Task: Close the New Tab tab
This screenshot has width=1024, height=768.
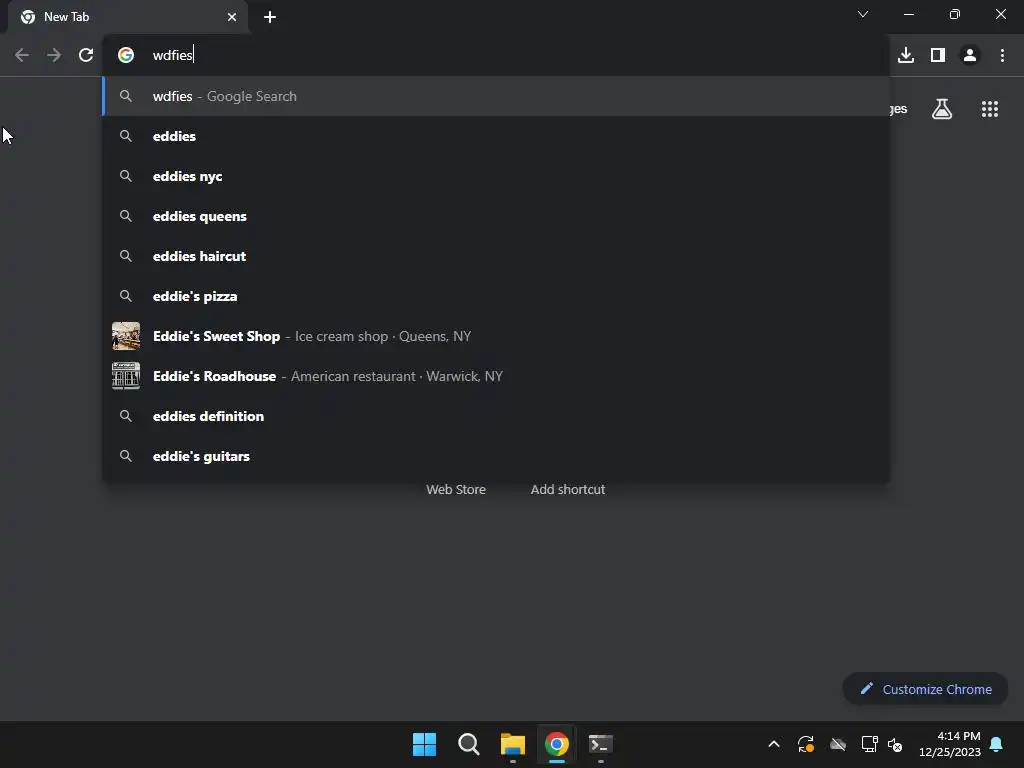Action: point(232,17)
